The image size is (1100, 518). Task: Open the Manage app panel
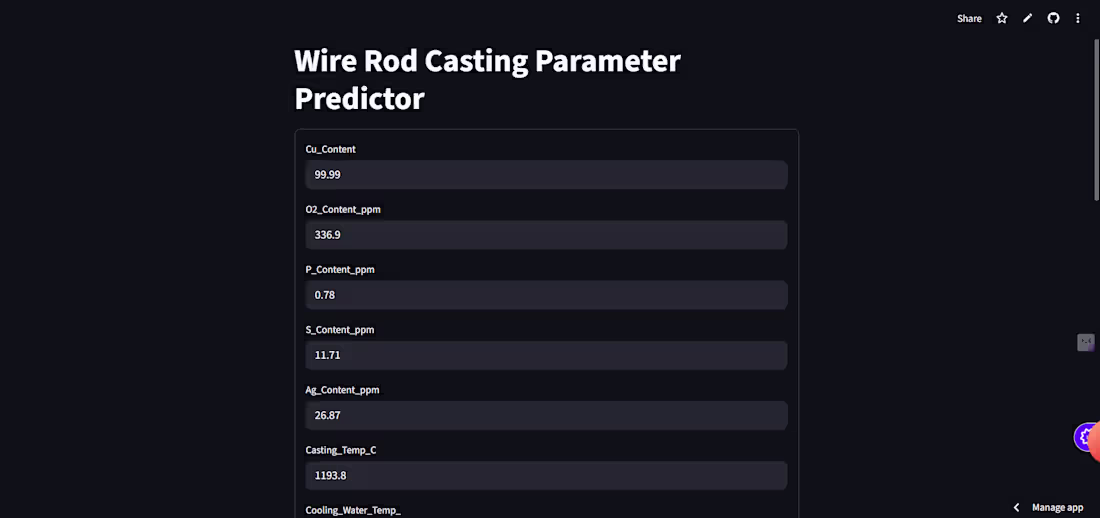(1057, 507)
